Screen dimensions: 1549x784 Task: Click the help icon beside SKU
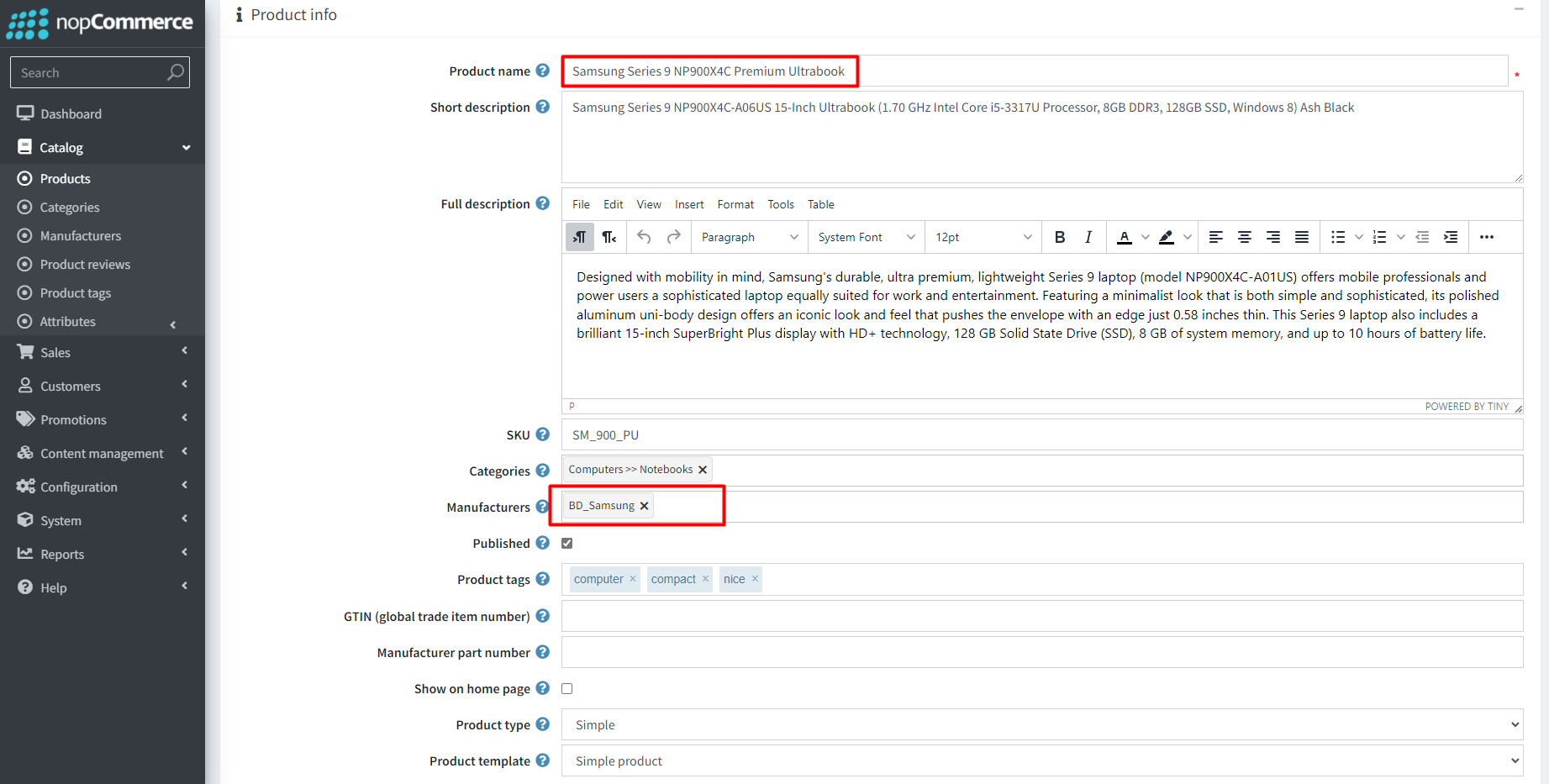tap(543, 434)
